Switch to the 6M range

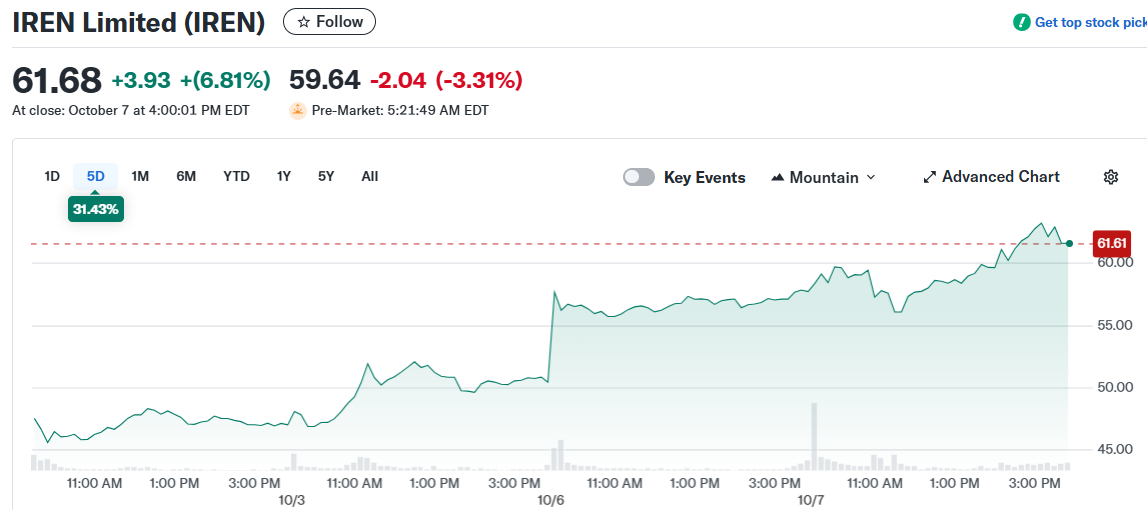(186, 177)
